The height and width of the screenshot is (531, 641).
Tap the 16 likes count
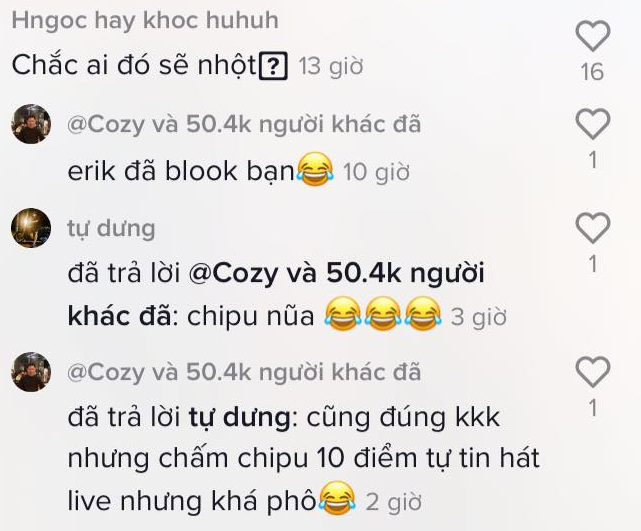(592, 72)
